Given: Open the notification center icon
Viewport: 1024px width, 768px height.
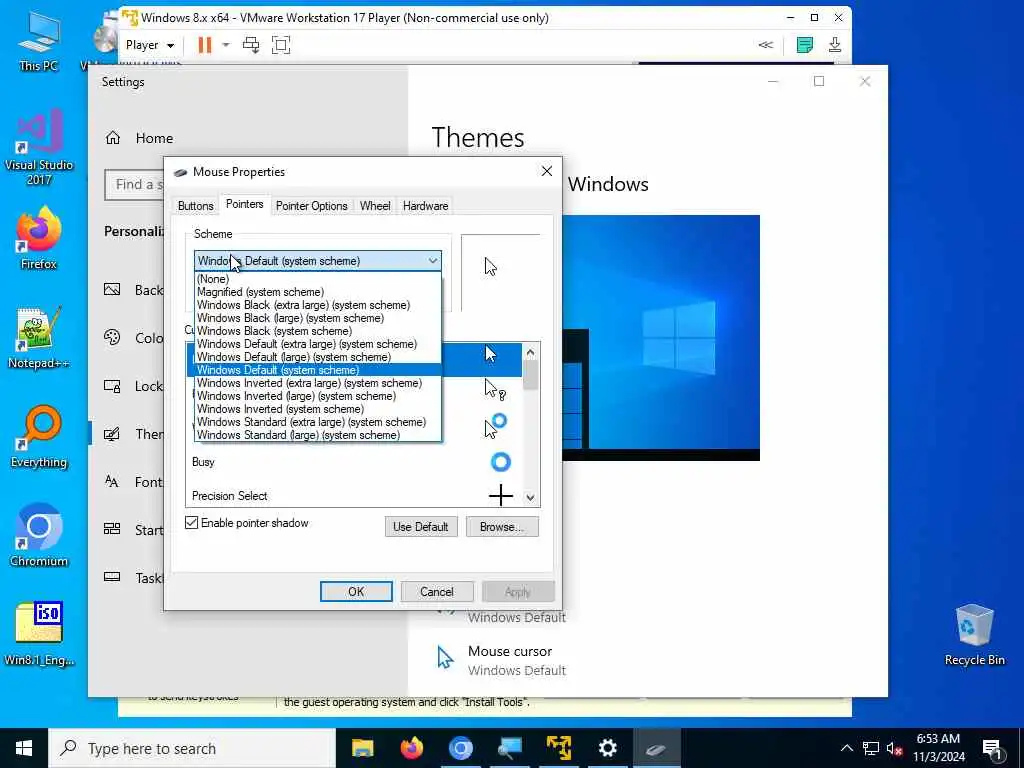Looking at the screenshot, I should 992,749.
